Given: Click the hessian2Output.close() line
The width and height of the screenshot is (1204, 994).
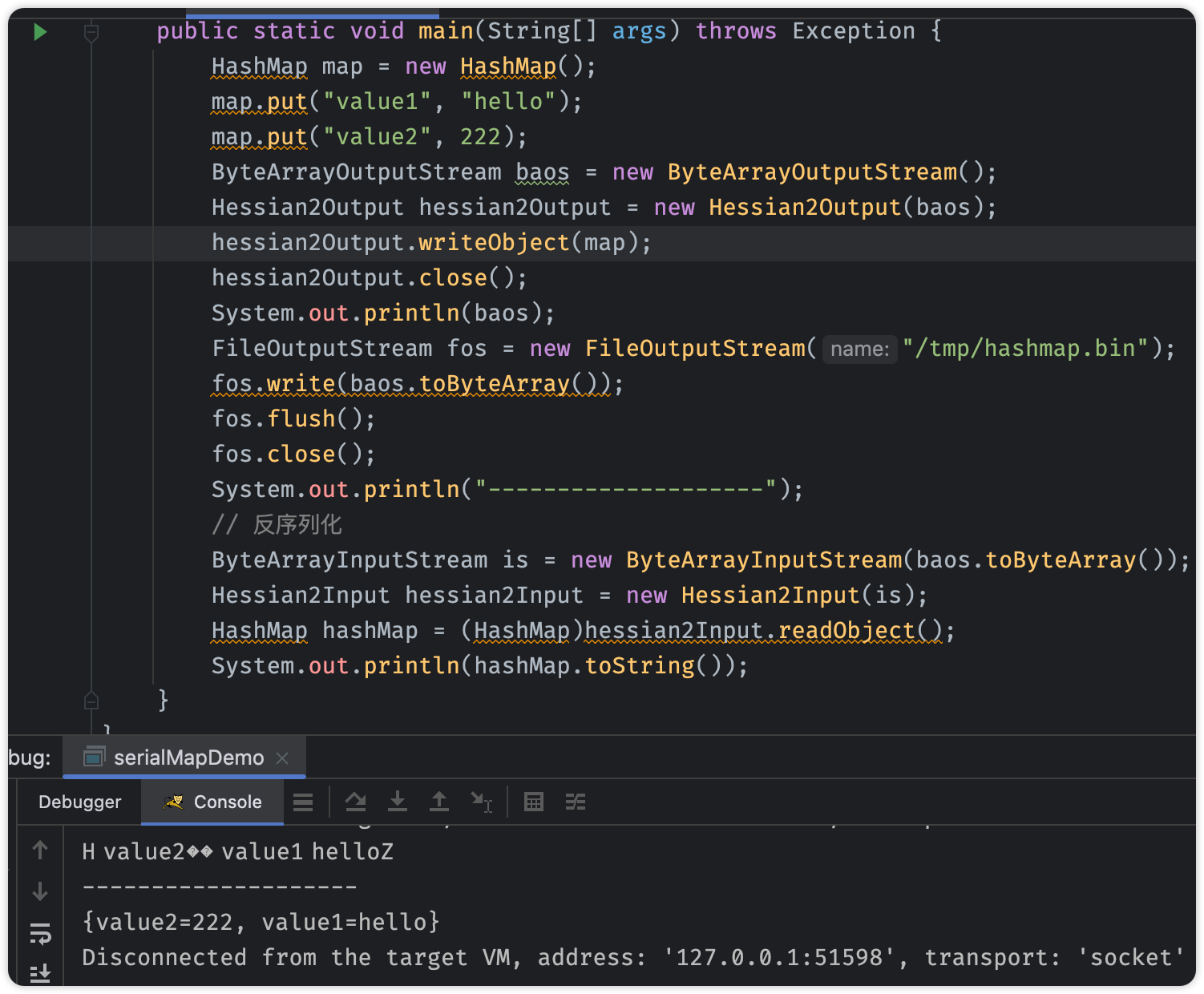Looking at the screenshot, I should [370, 278].
